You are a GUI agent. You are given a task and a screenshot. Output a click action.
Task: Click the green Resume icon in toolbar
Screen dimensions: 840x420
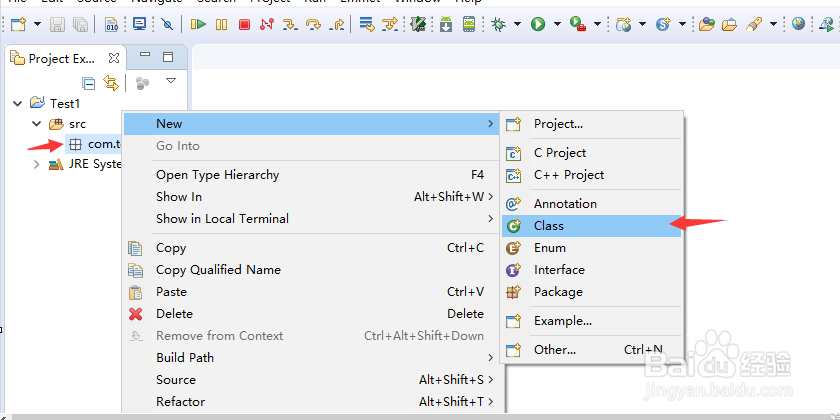pos(199,24)
